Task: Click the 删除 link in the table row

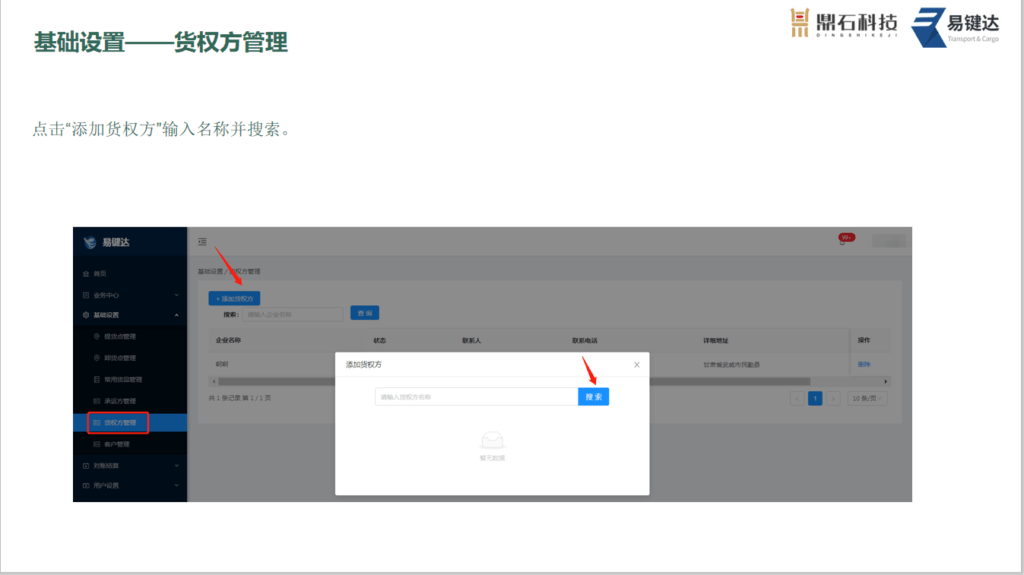Action: [x=863, y=365]
